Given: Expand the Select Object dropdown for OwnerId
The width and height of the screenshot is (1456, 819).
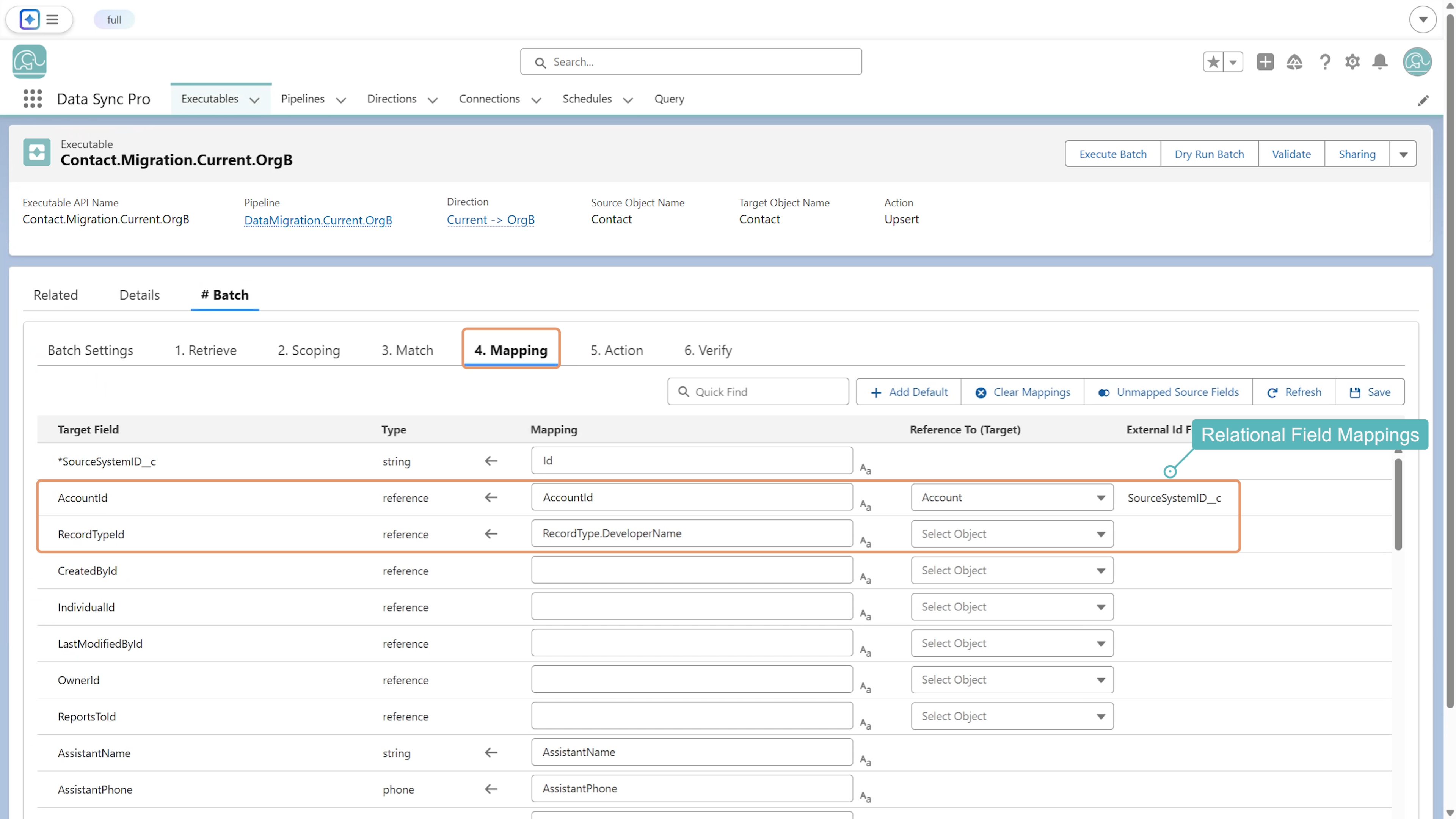Looking at the screenshot, I should tap(1012, 679).
